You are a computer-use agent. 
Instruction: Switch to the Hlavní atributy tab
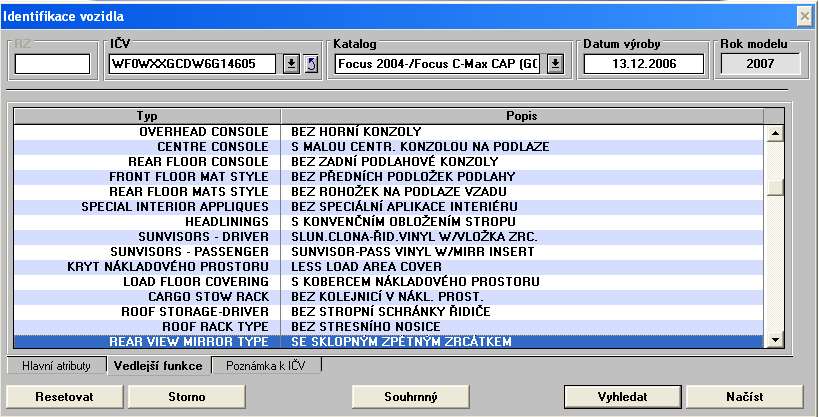click(x=57, y=366)
